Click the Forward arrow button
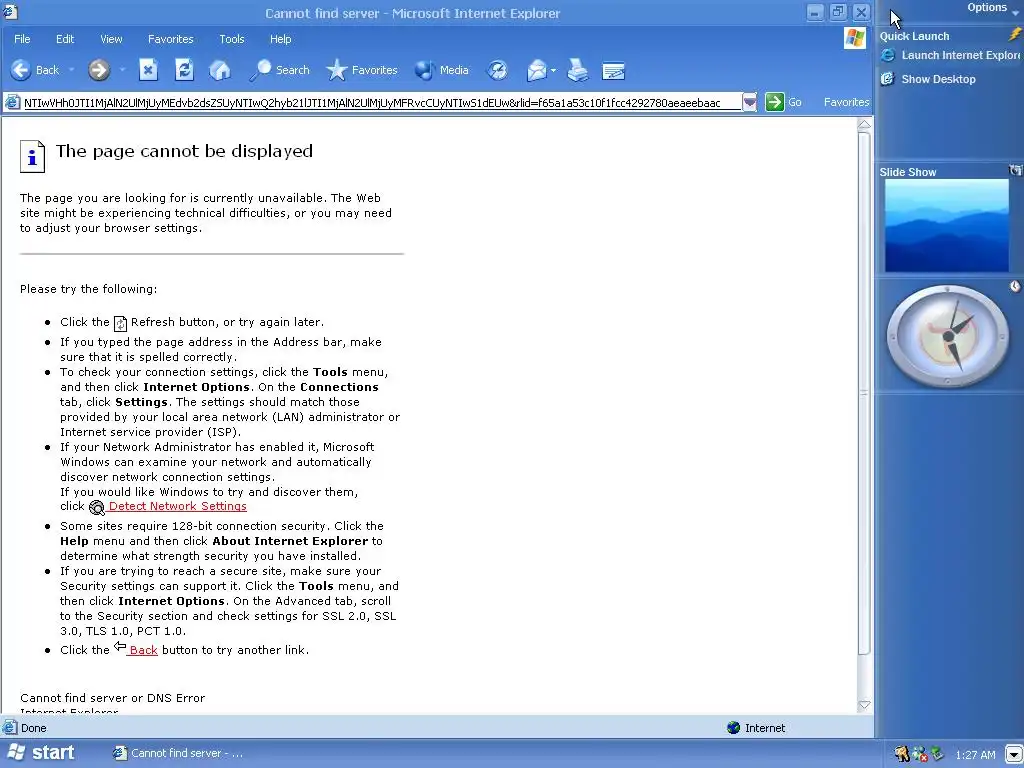Screen dimensions: 1024x768 (x=99, y=70)
